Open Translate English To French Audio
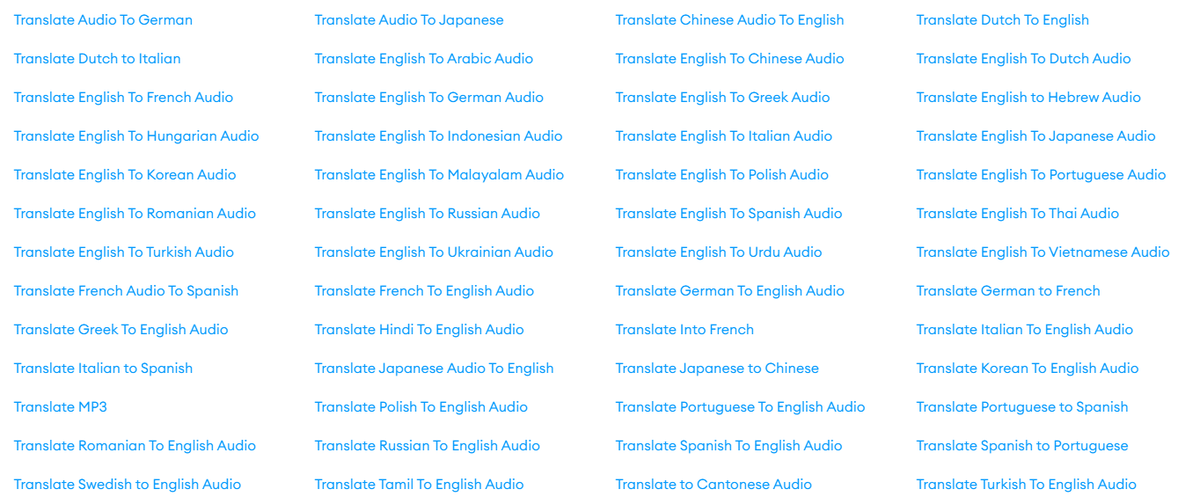Screen dimensions: 1200x504 [x=123, y=98]
